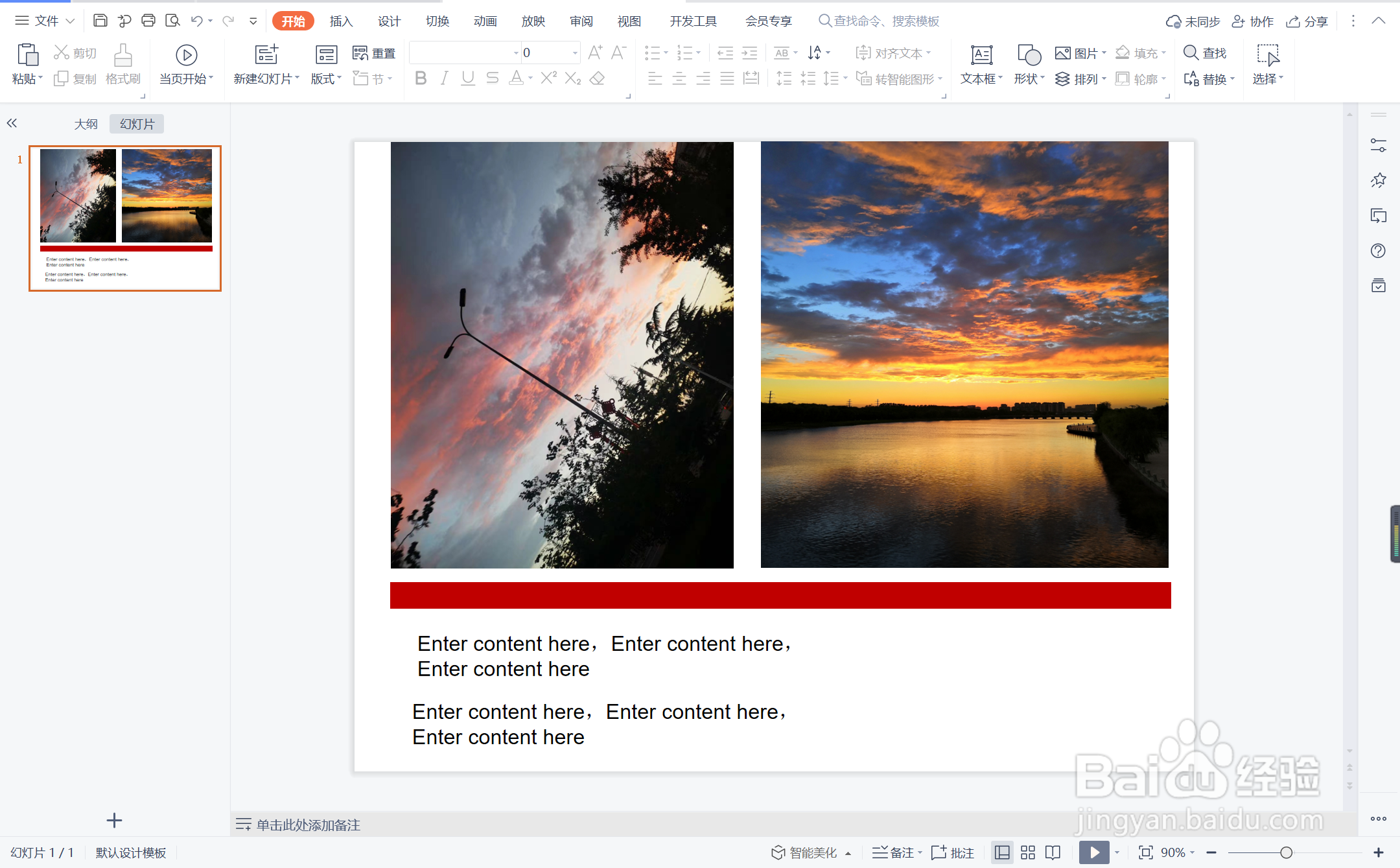Click the help question mark icon
This screenshot has width=1400, height=868.
(1378, 251)
